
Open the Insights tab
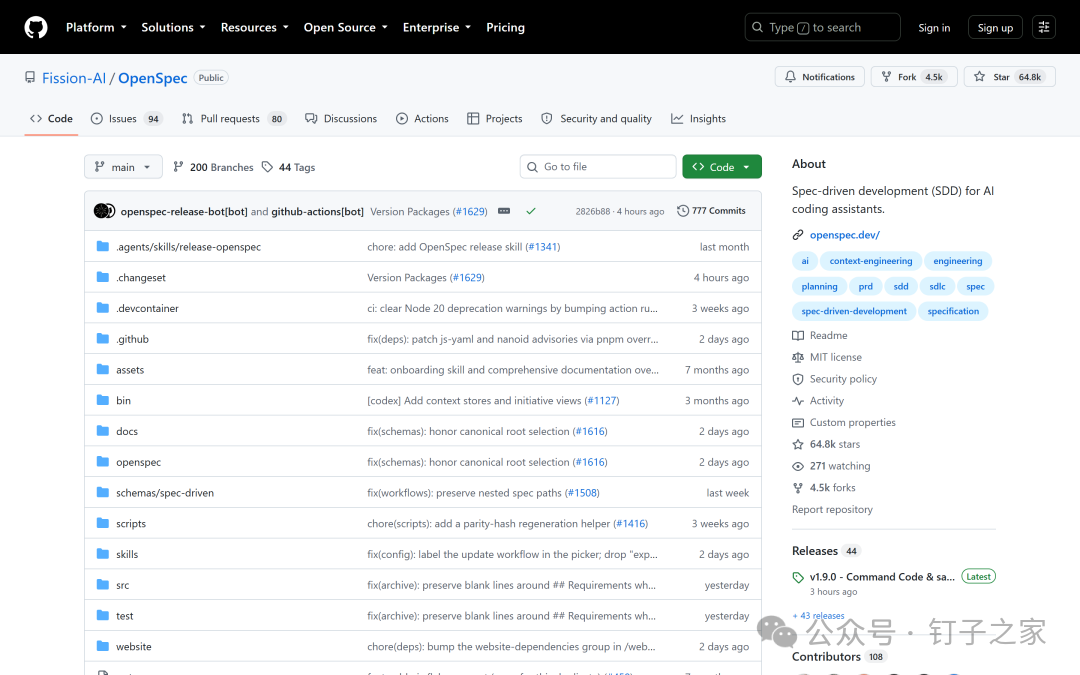698,118
